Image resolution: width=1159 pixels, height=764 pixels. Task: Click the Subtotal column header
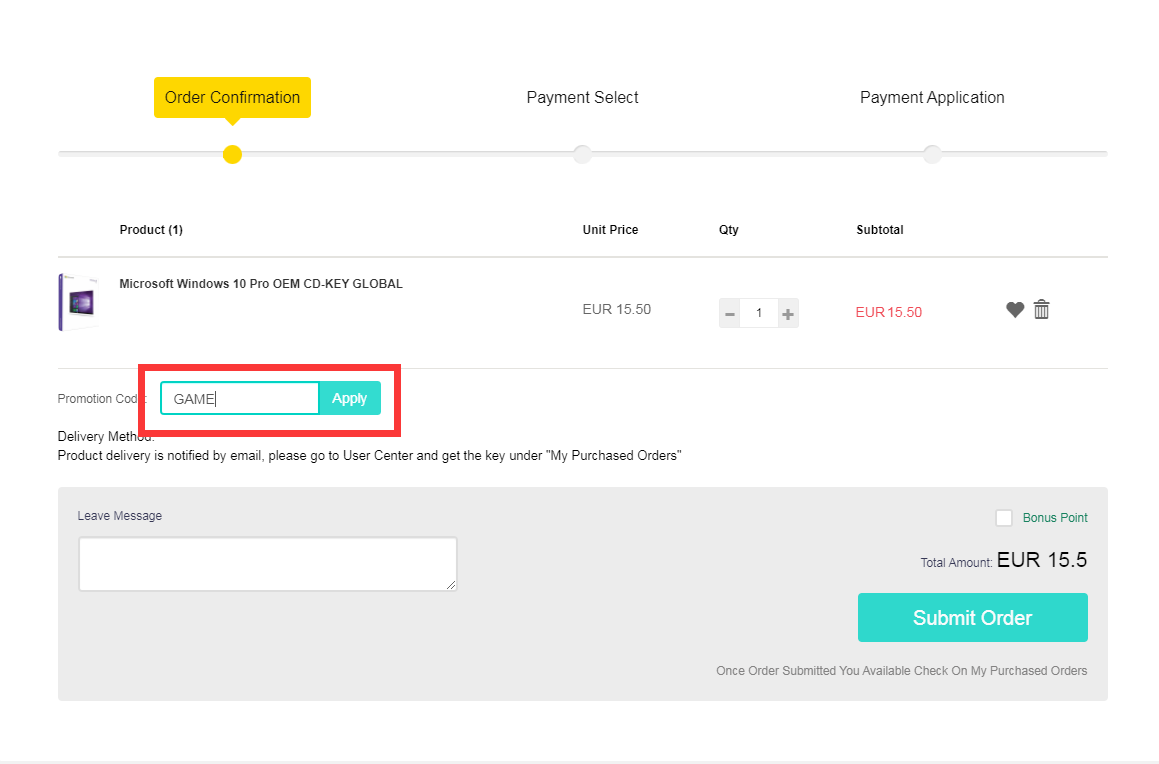click(x=880, y=230)
